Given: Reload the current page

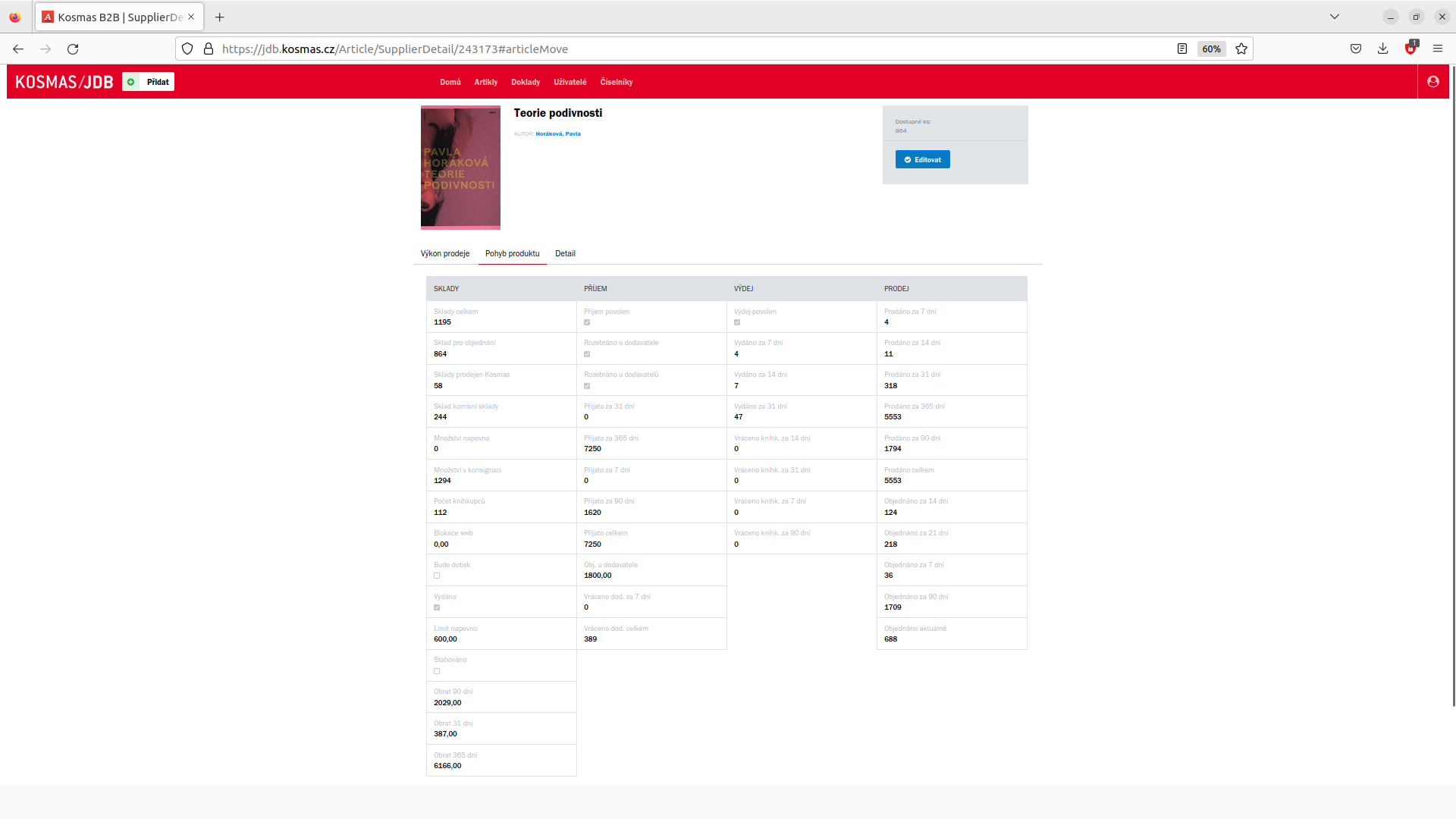Looking at the screenshot, I should coord(73,49).
